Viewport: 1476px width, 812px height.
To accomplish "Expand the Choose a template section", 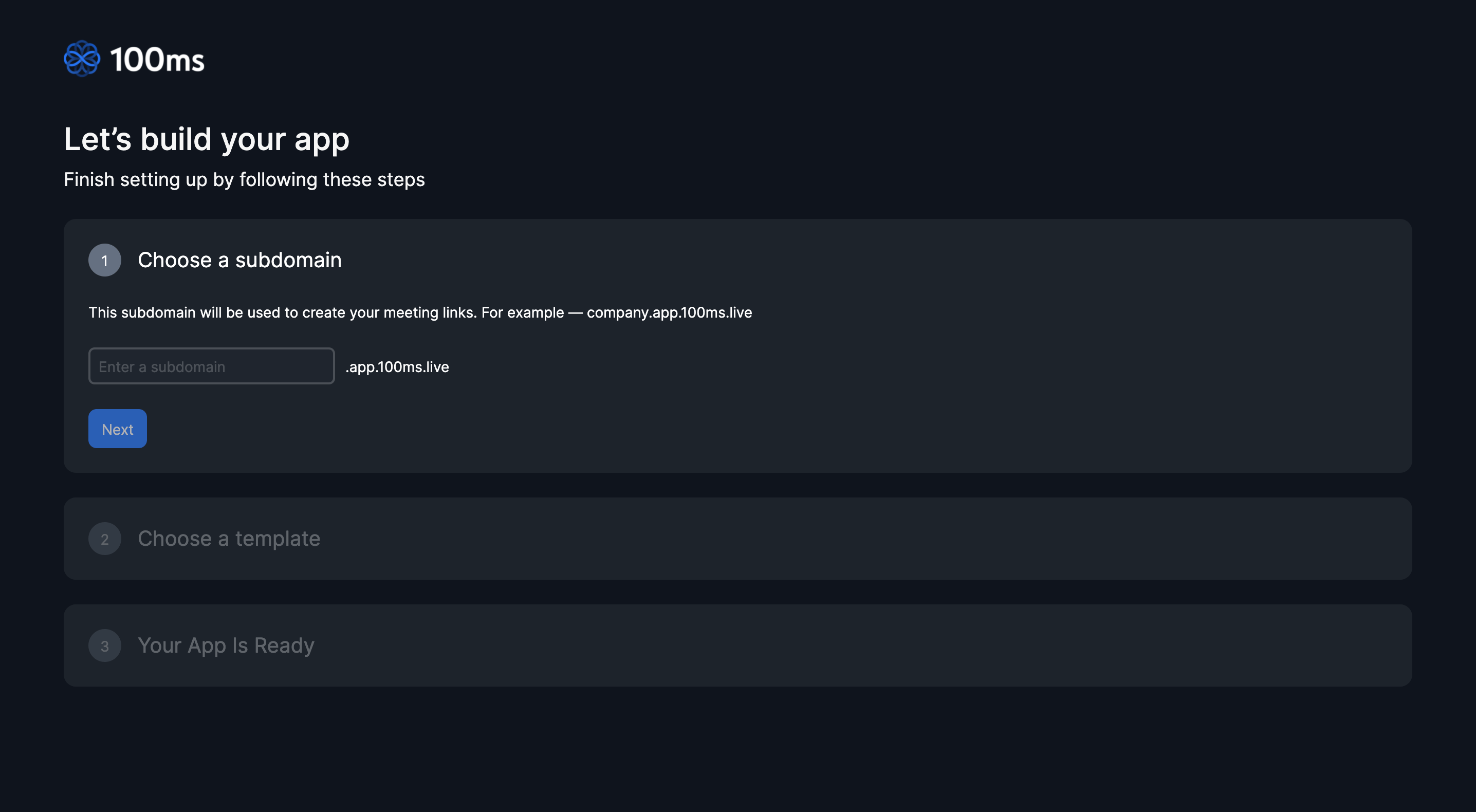I will pos(229,538).
